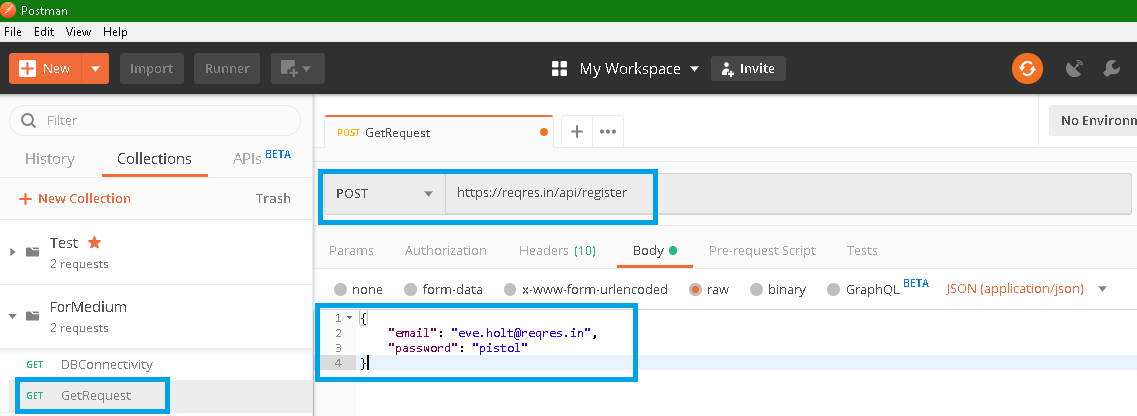Click the new window icon button

(x=297, y=69)
